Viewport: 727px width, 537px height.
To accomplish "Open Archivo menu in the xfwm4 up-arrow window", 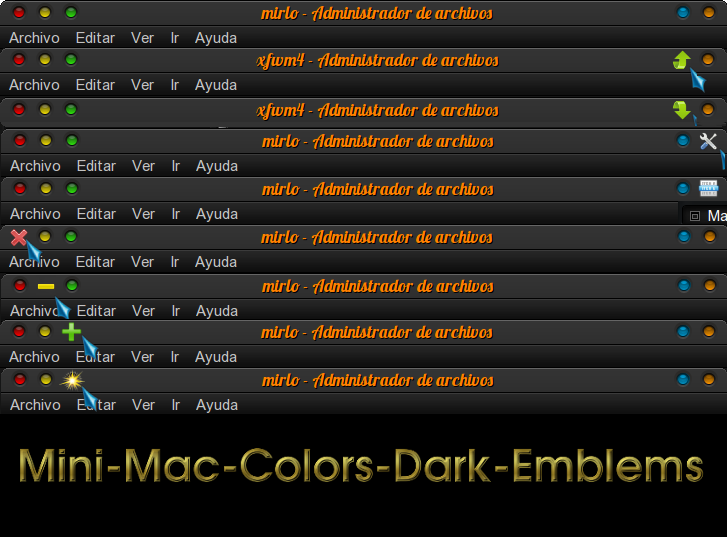I will (34, 85).
